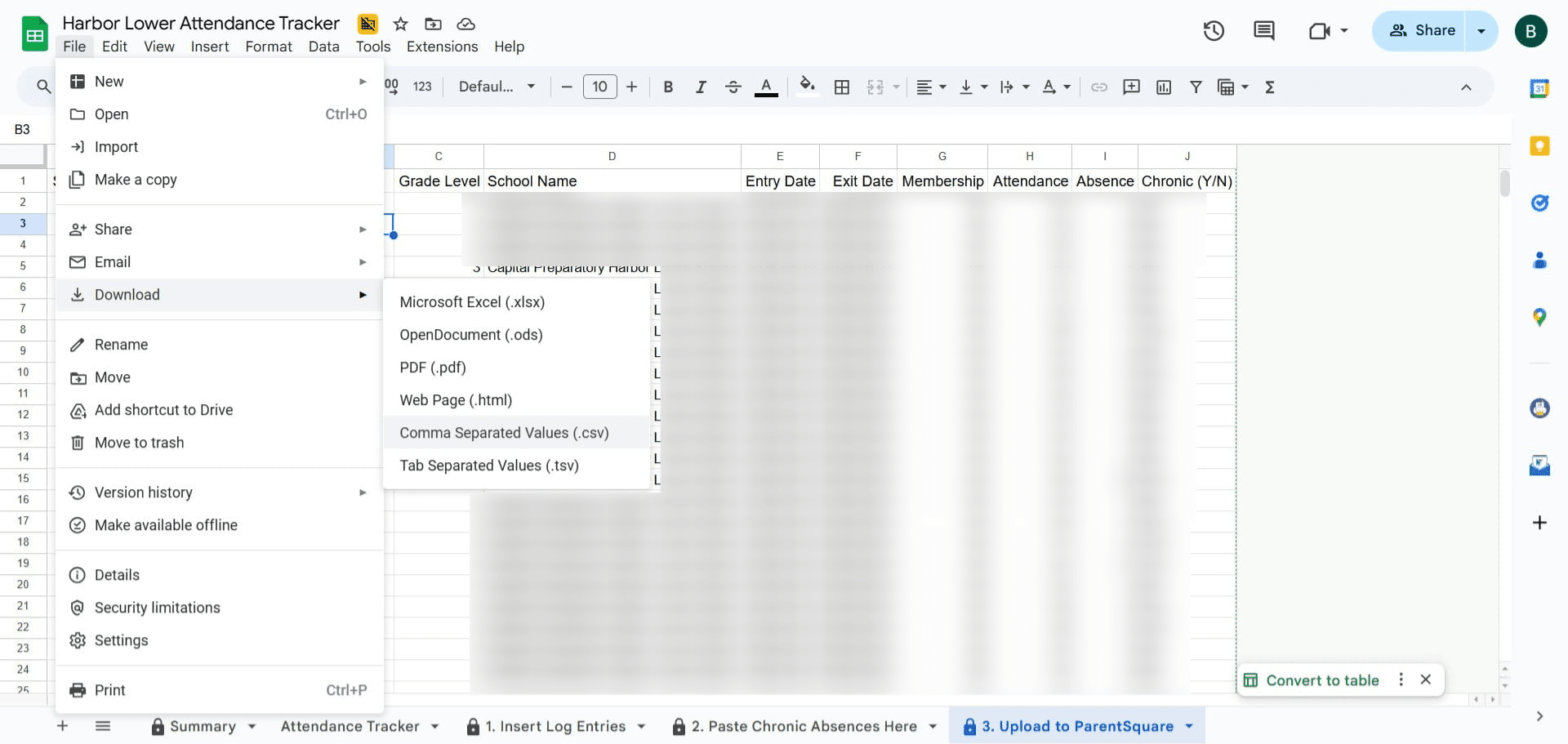The image size is (1568, 744).
Task: Expand the Share button dropdown arrow
Action: pos(1481,31)
